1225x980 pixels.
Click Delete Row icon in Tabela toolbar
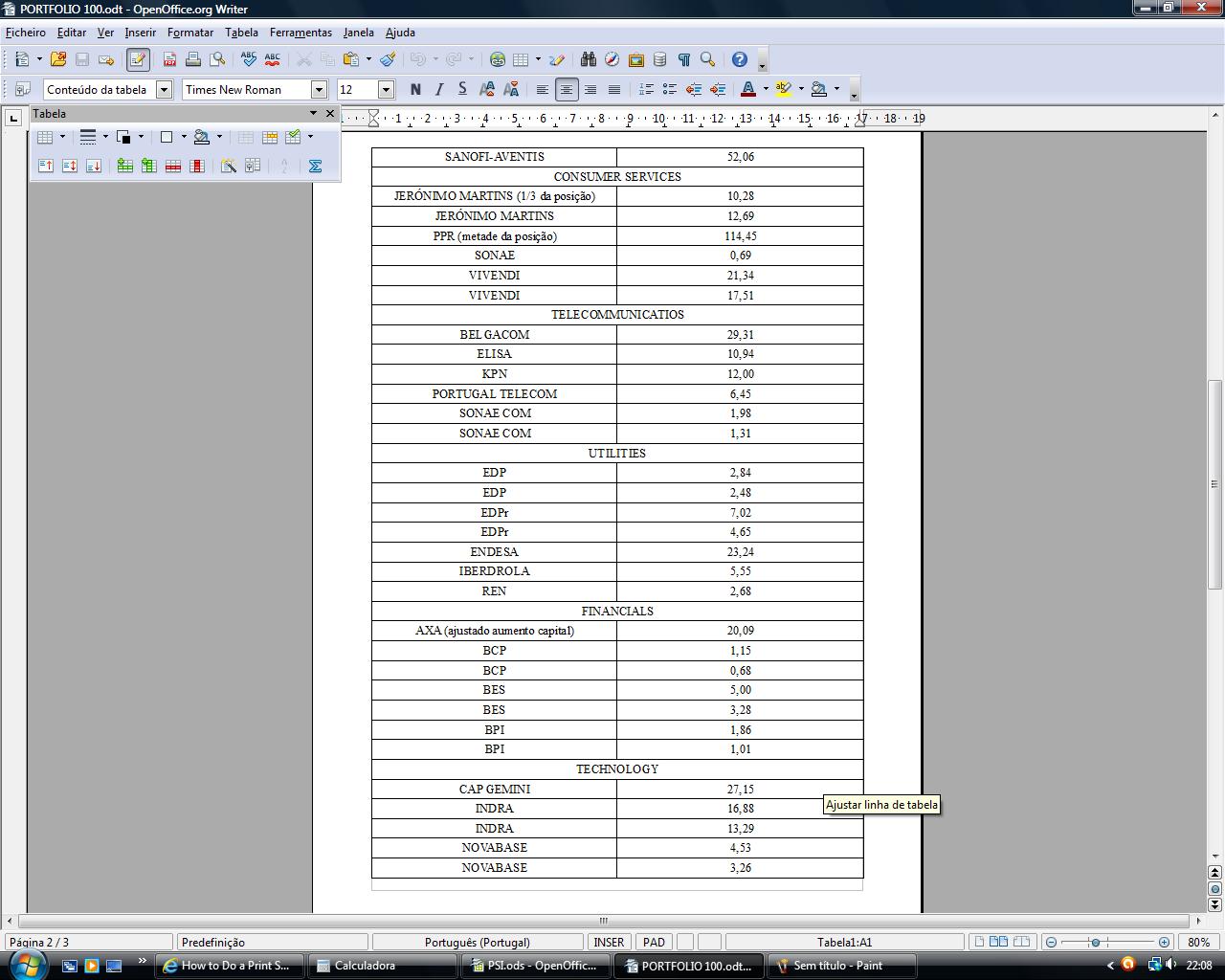click(x=173, y=166)
